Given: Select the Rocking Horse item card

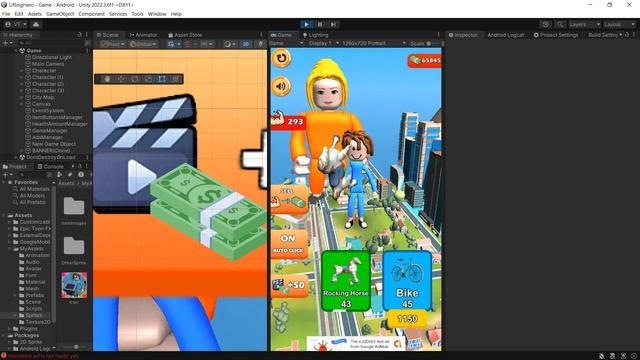Looking at the screenshot, I should tap(346, 281).
